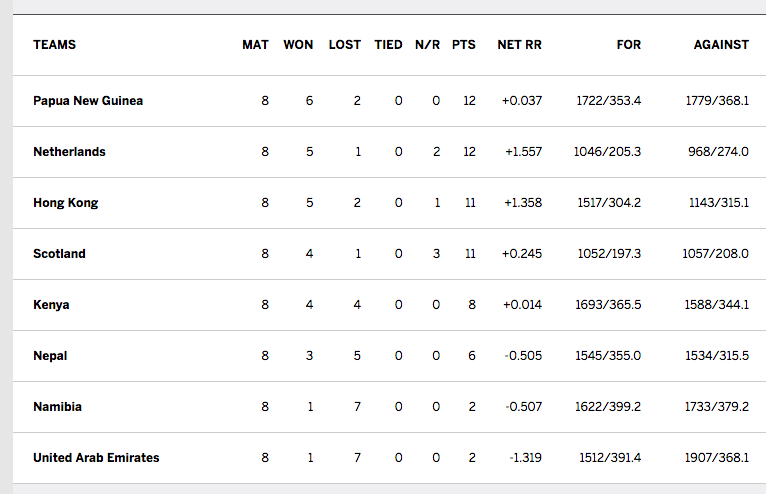The width and height of the screenshot is (766, 494).
Task: Click the Scotland team name
Action: (59, 254)
